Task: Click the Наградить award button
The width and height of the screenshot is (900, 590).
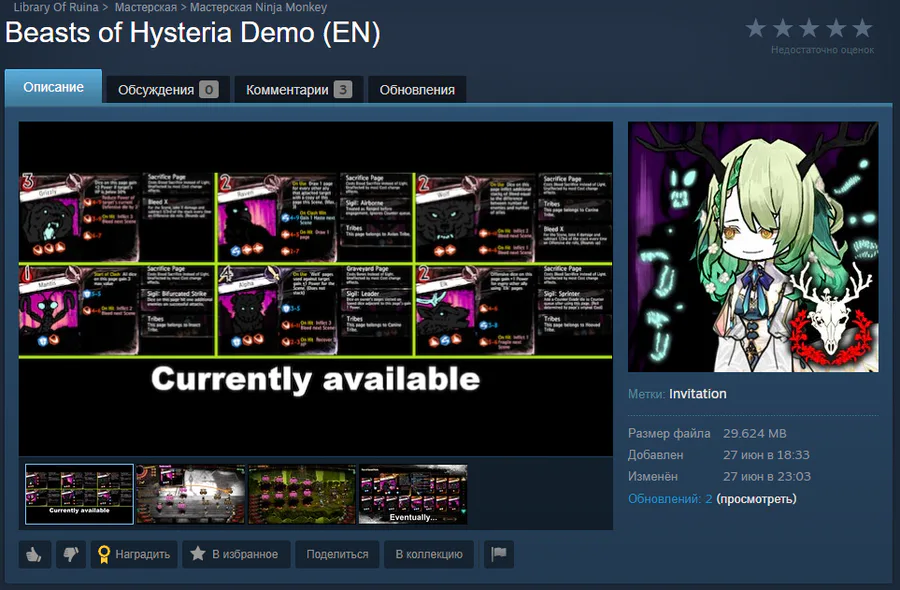Action: coord(134,554)
